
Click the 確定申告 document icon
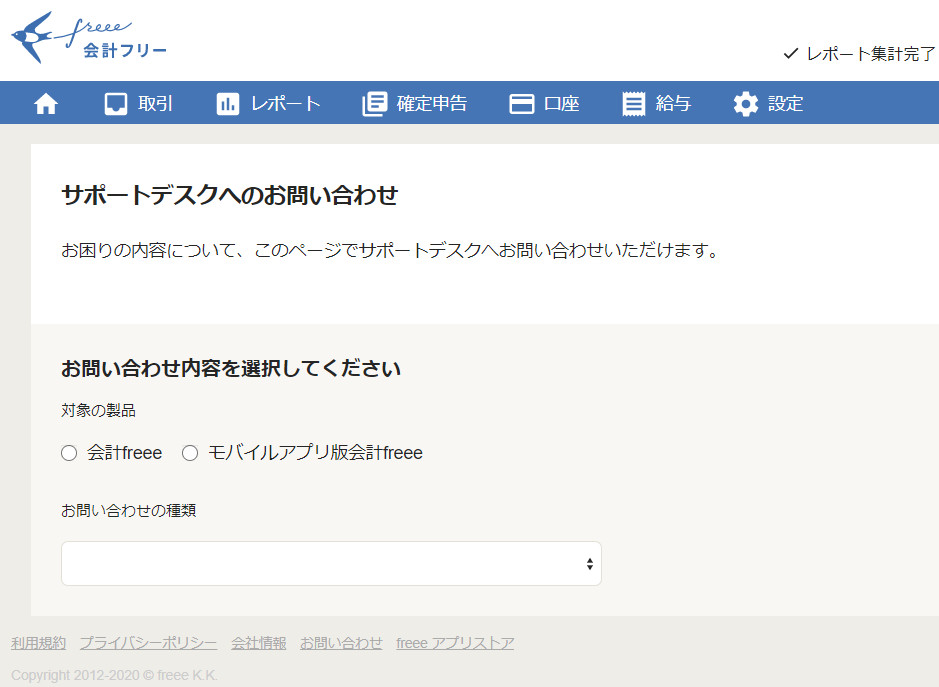coord(375,102)
